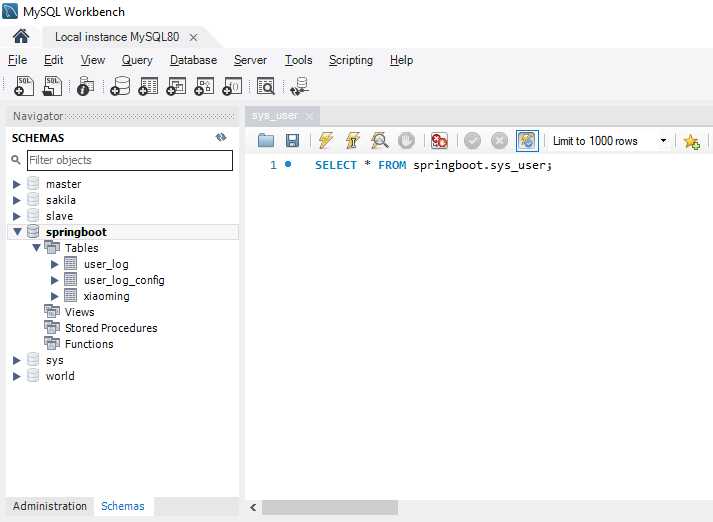Viewport: 713px width, 522px height.
Task: Click the Filter objects search field
Action: tap(130, 160)
